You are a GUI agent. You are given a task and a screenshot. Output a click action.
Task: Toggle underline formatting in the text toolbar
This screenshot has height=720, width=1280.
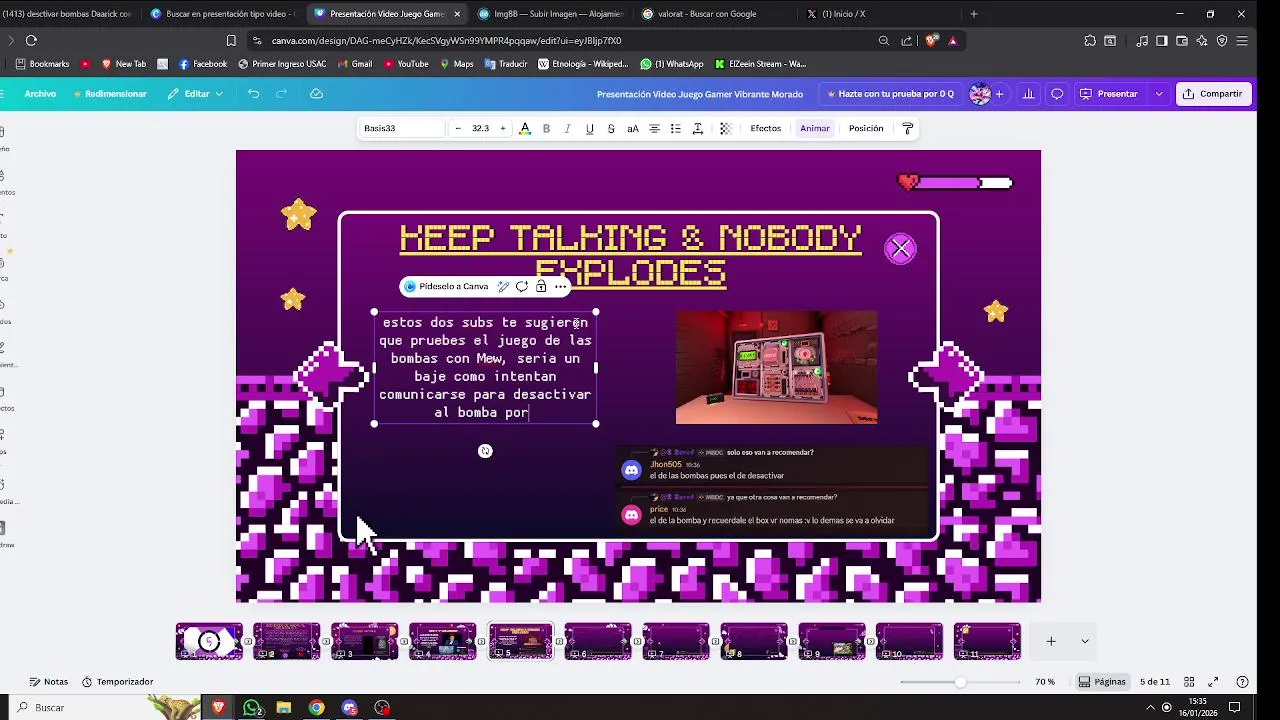click(589, 128)
